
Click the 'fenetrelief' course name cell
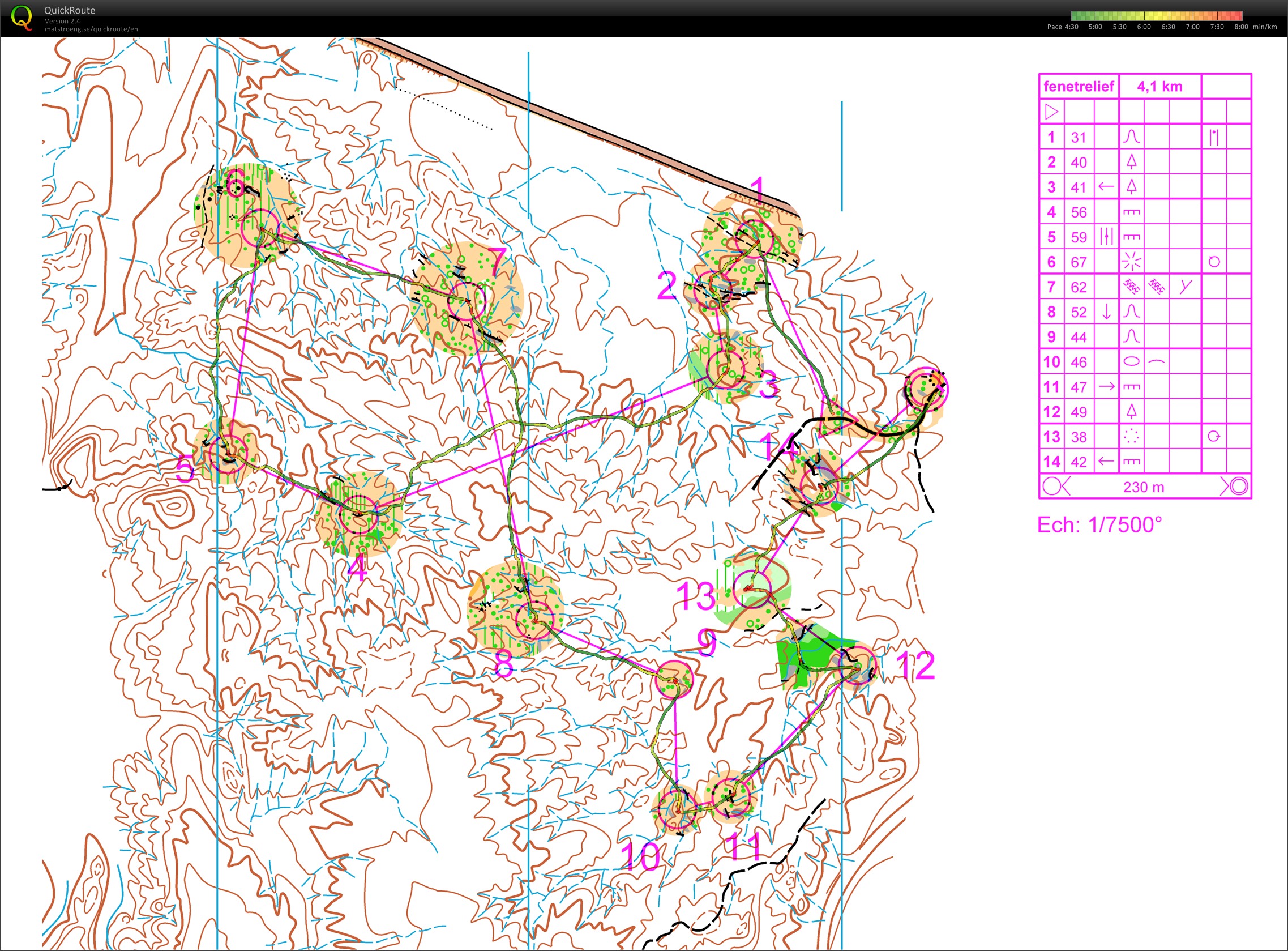(1079, 86)
